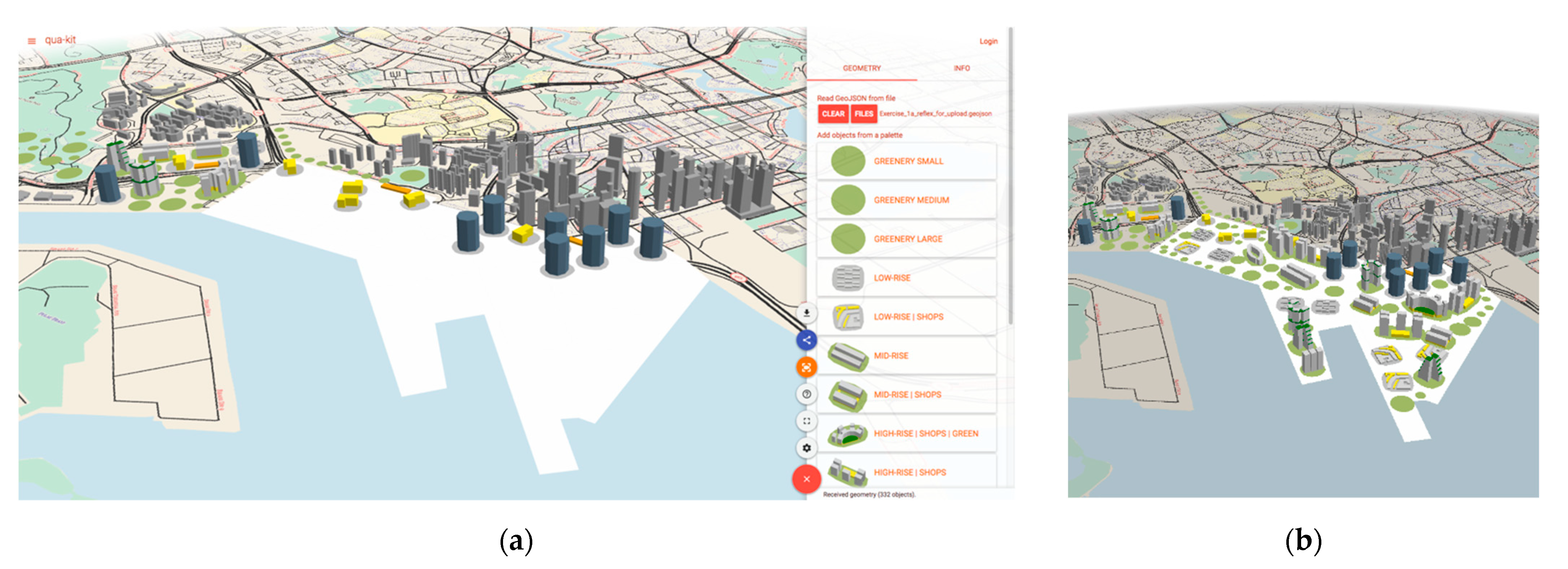
Task: Select the LOW-RISE | SHOPS palette item
Action: [906, 317]
